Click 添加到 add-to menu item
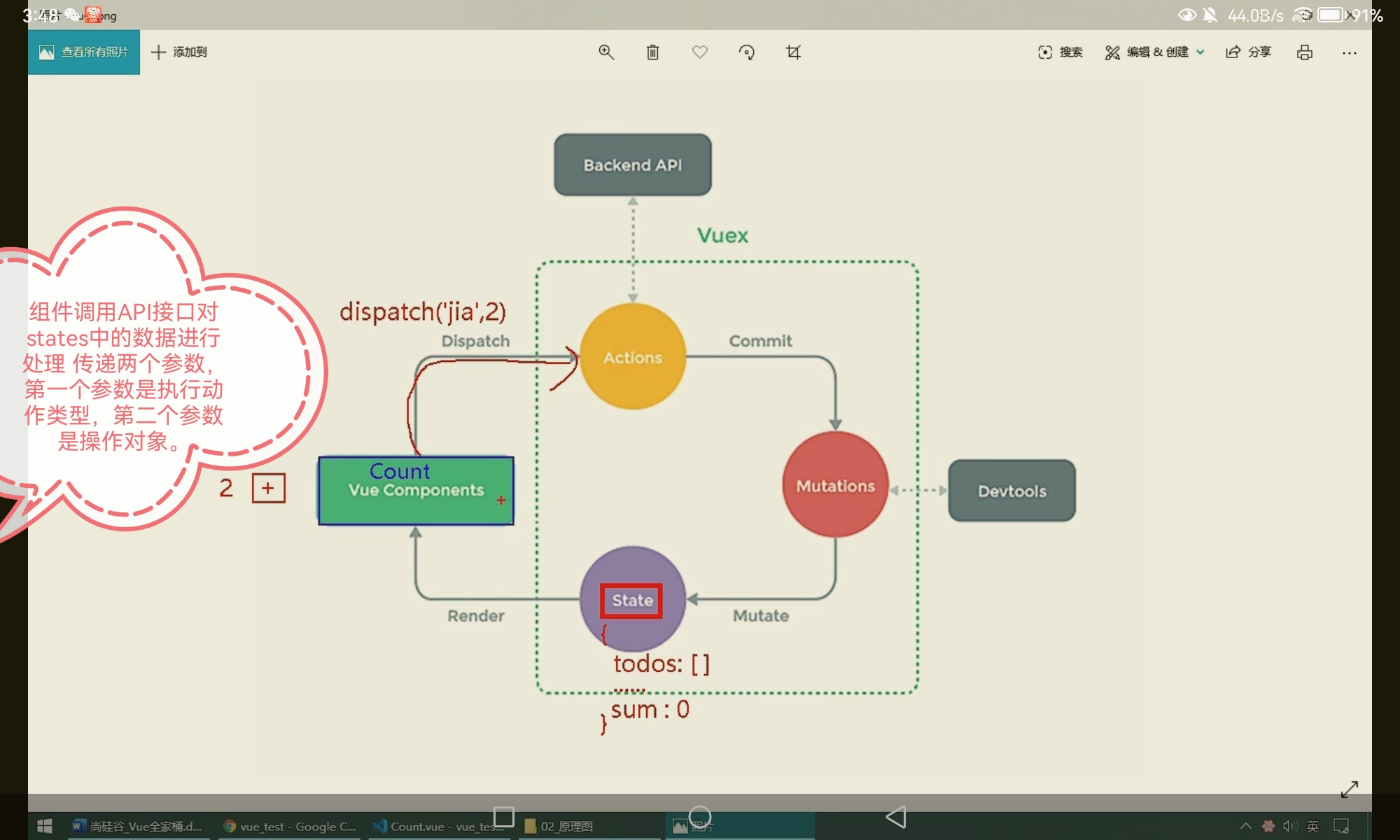The width and height of the screenshot is (1400, 840). [179, 52]
